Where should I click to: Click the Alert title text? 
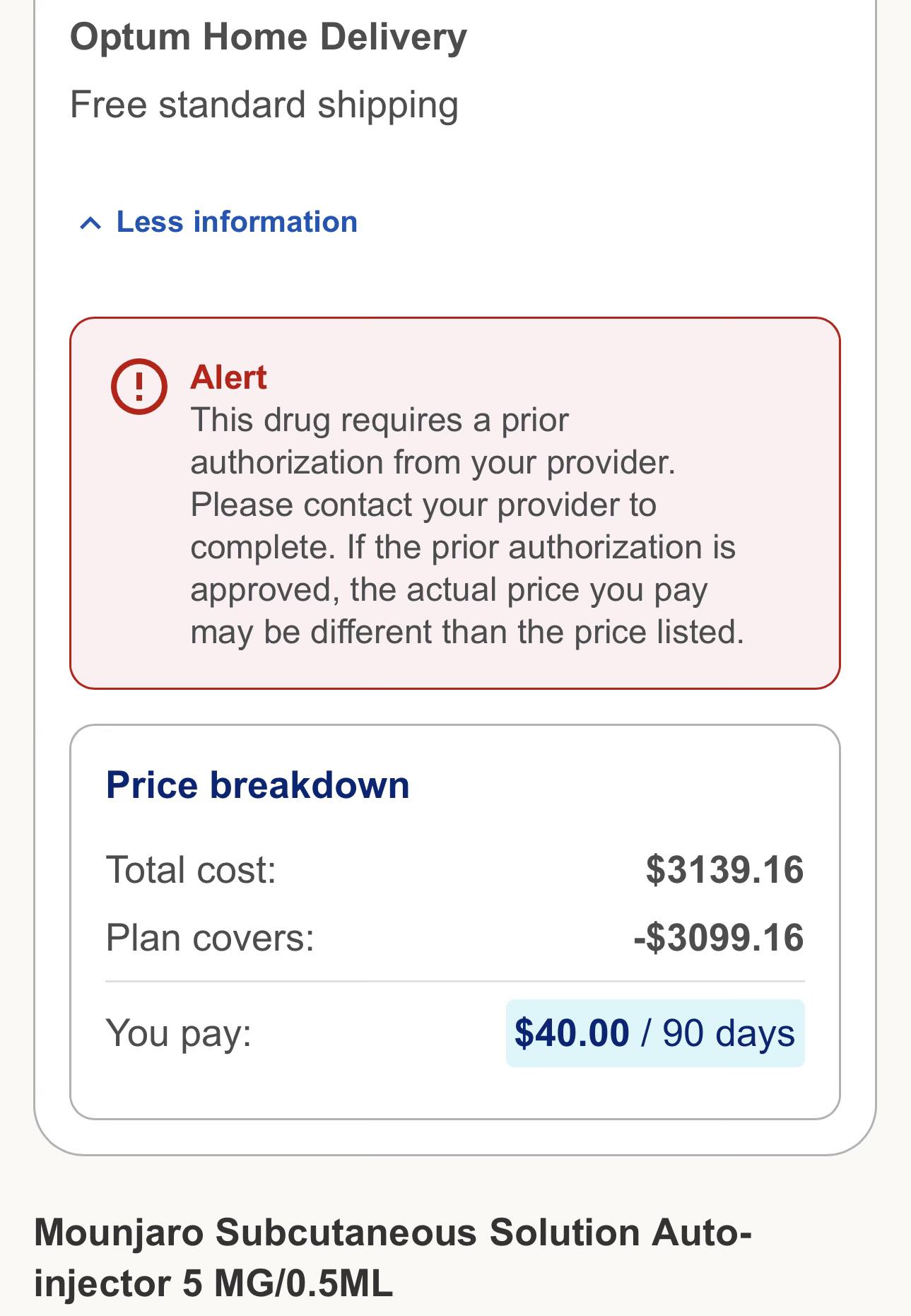[228, 377]
